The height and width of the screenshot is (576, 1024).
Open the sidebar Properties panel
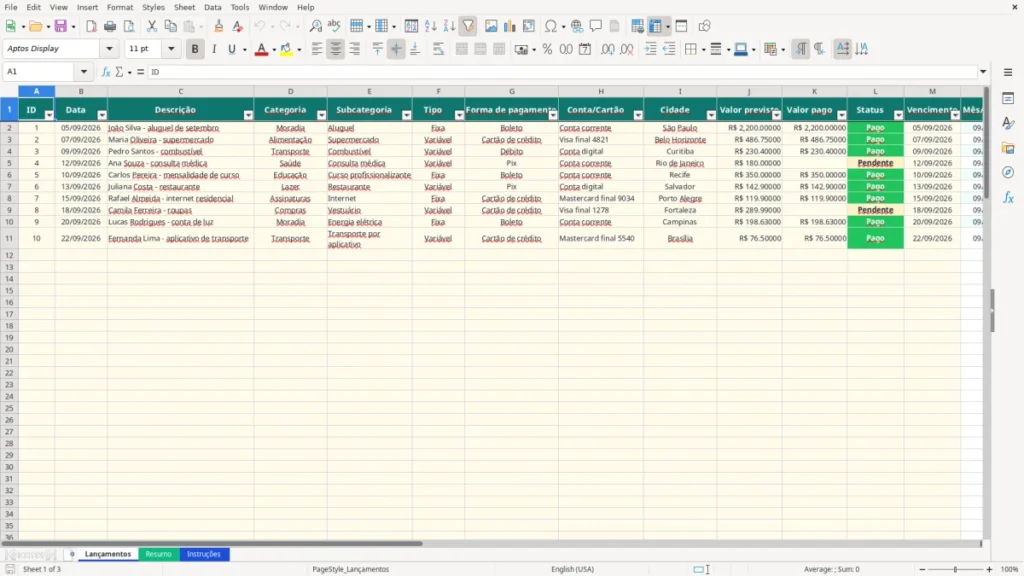coord(1008,99)
